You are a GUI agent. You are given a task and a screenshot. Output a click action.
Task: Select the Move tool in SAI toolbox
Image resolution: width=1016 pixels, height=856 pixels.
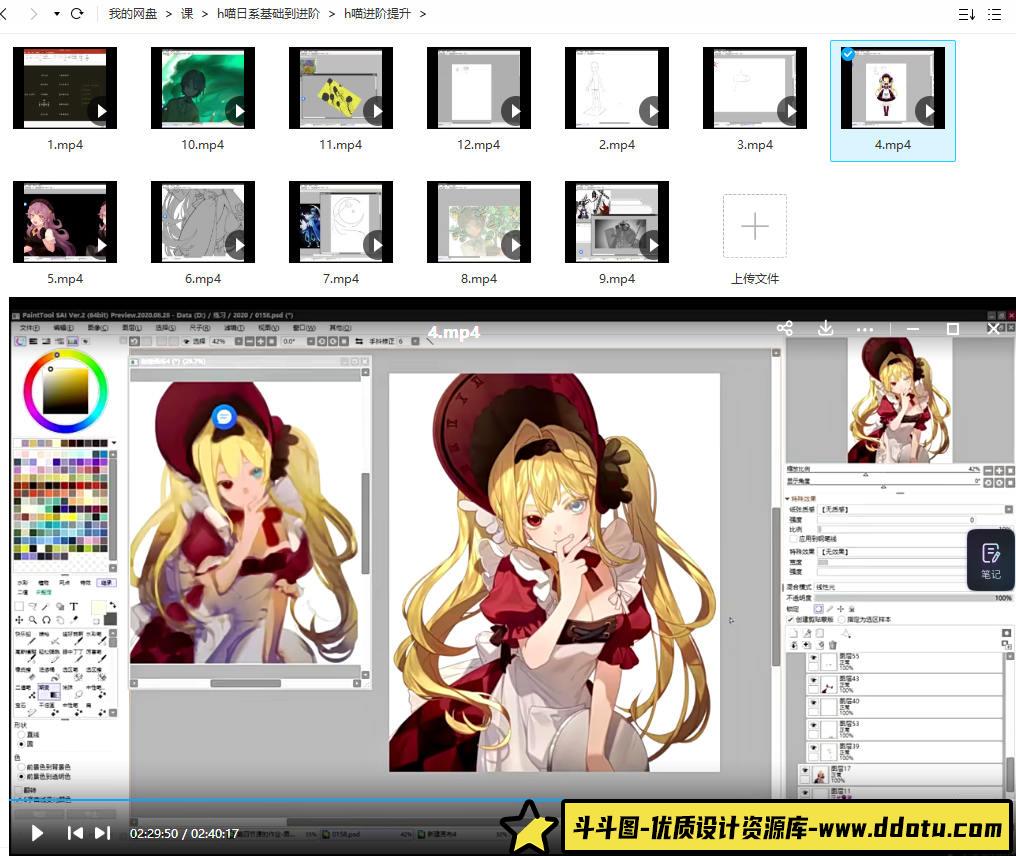click(x=19, y=620)
